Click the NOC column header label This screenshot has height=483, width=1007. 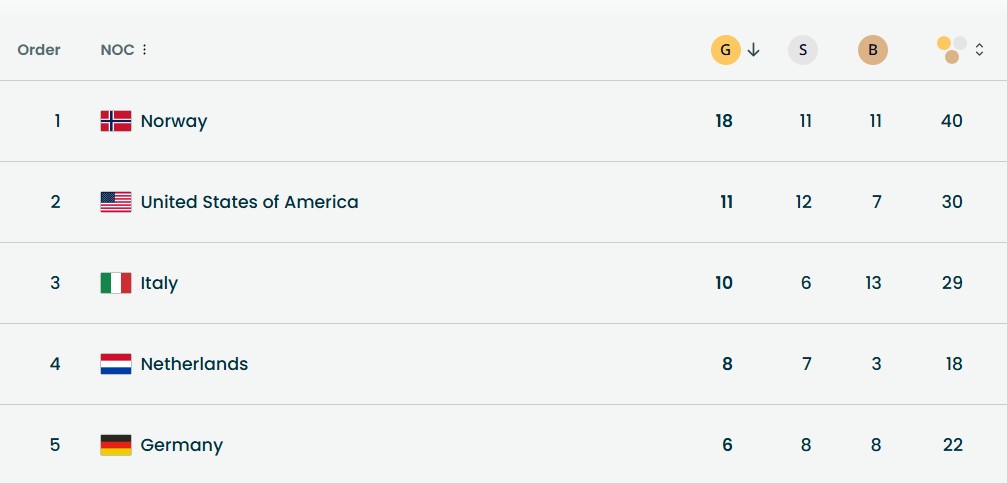click(x=118, y=49)
